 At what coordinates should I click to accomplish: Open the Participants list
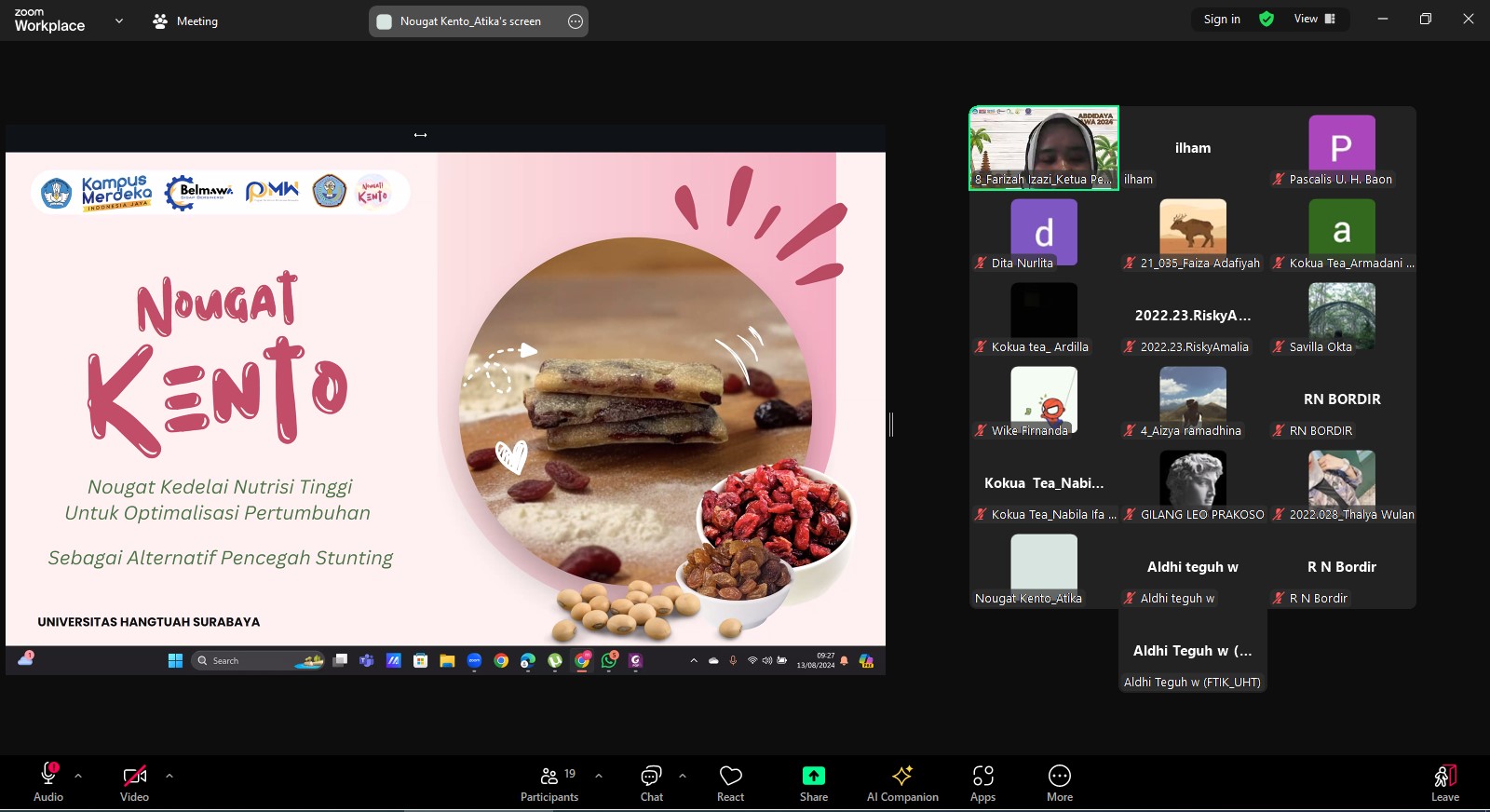tap(549, 783)
